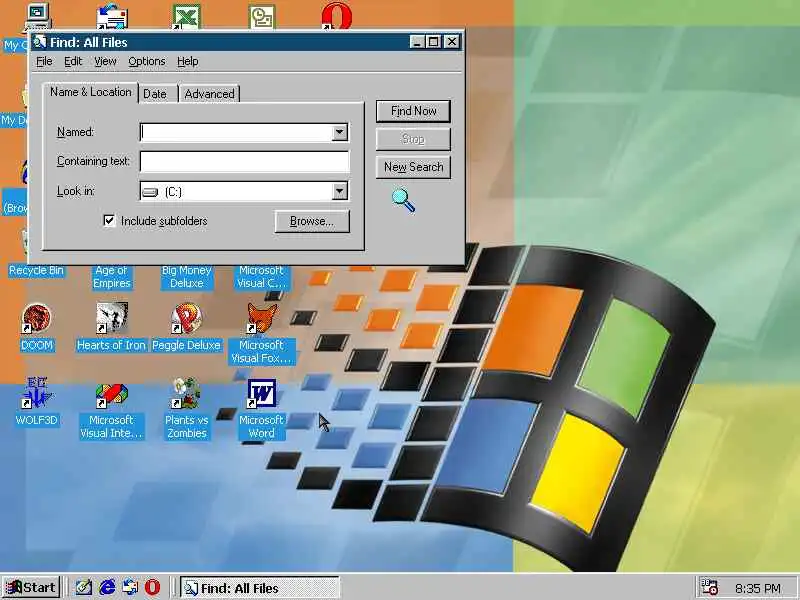The image size is (800, 600).
Task: Open the Help menu
Action: pos(188,61)
